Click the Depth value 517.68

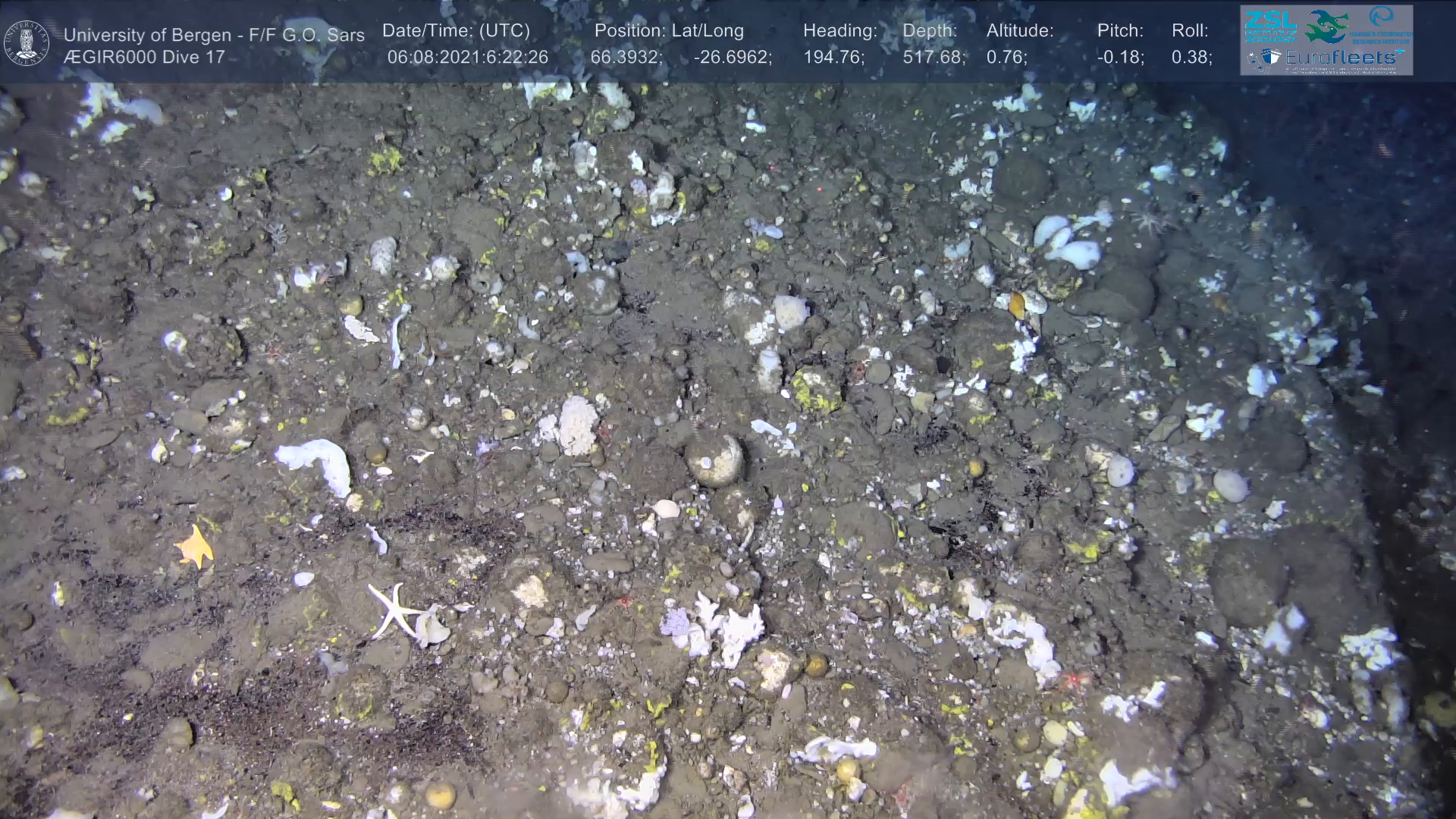934,58
